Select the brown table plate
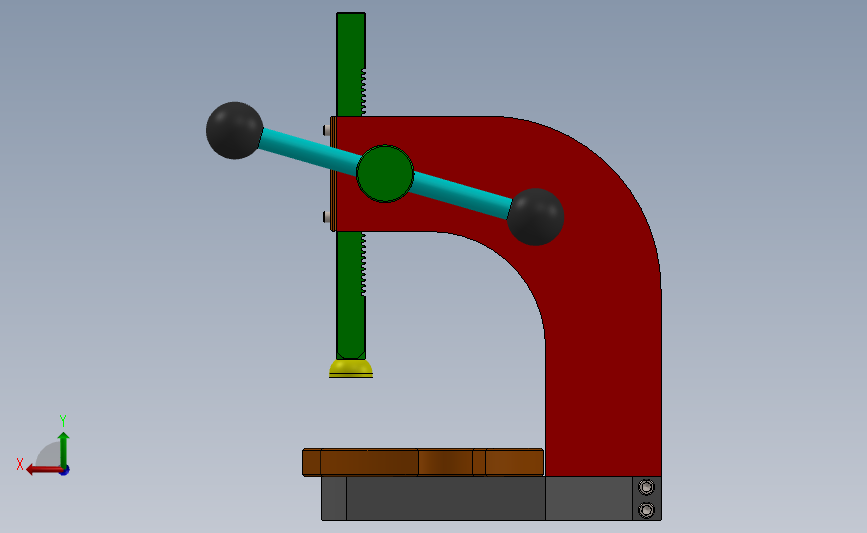The image size is (867, 533). (423, 462)
